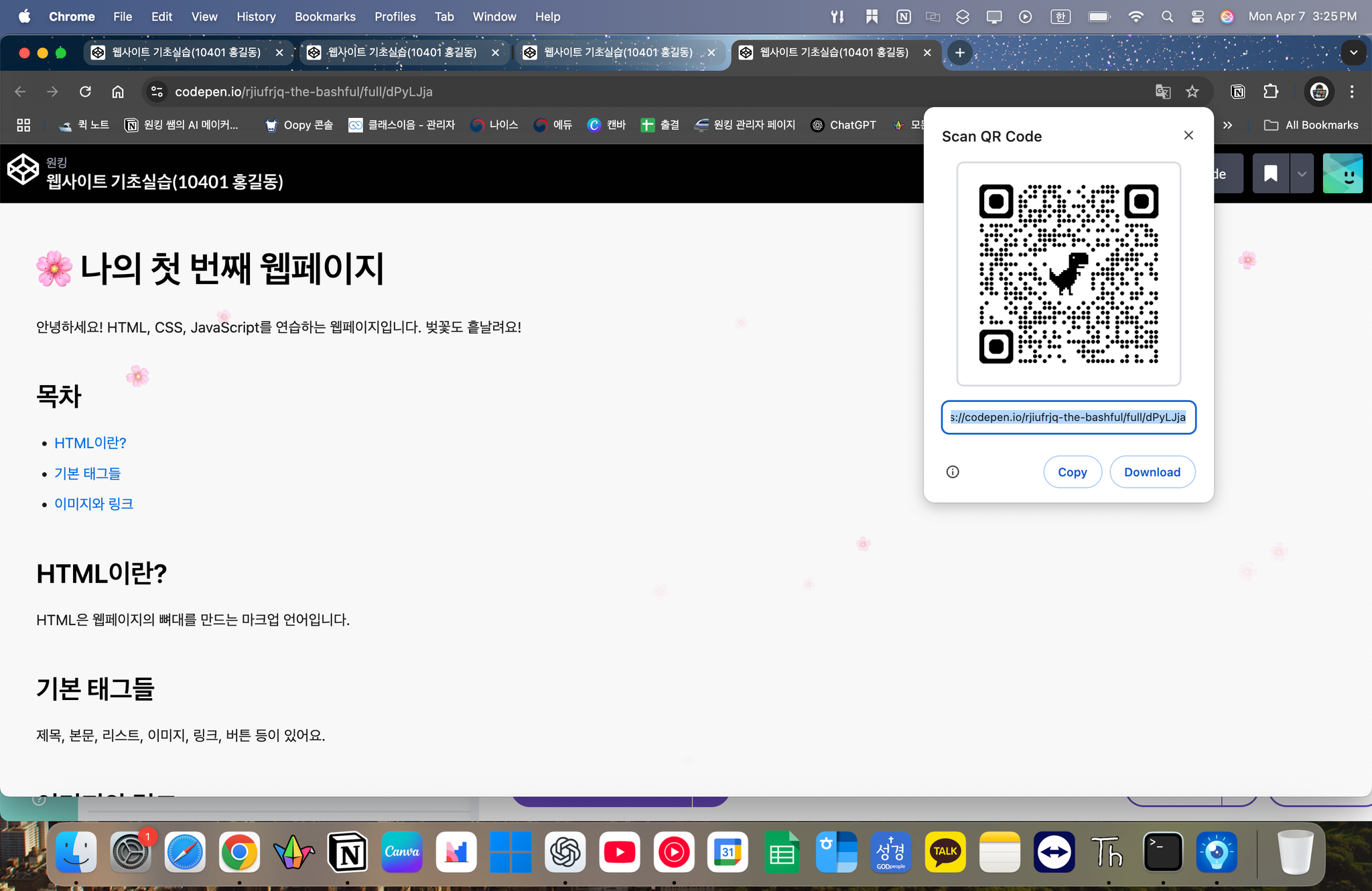Image resolution: width=1372 pixels, height=891 pixels.
Task: Open the HTML이란? table of contents link
Action: point(90,443)
